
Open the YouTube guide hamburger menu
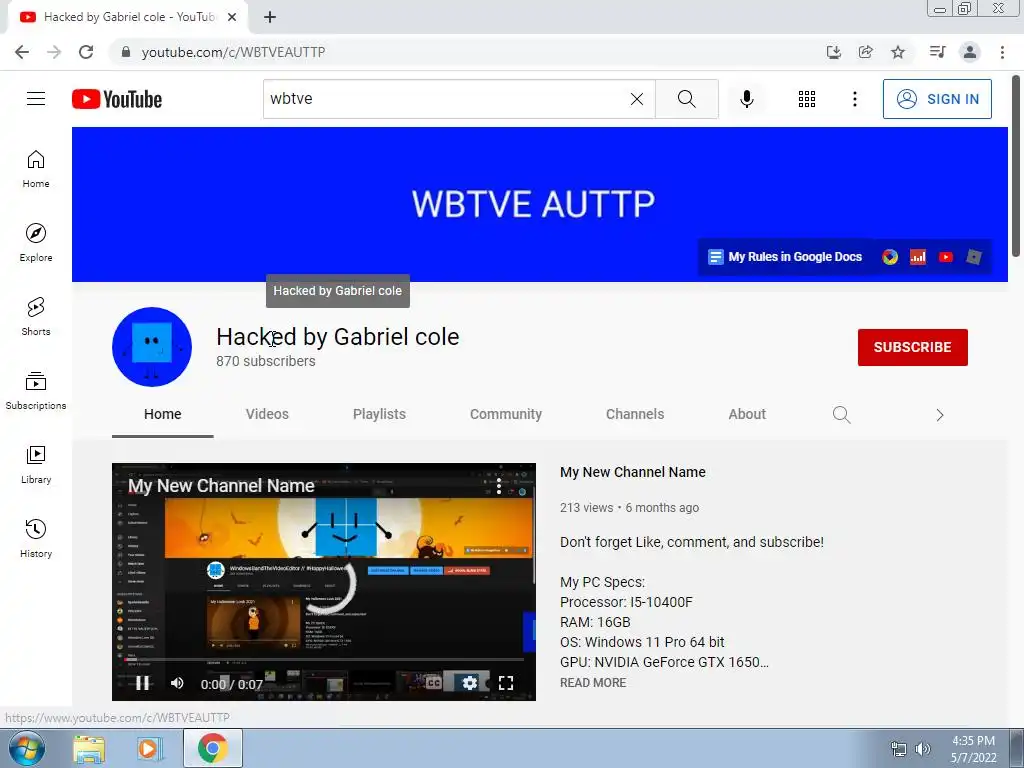pyautogui.click(x=36, y=99)
